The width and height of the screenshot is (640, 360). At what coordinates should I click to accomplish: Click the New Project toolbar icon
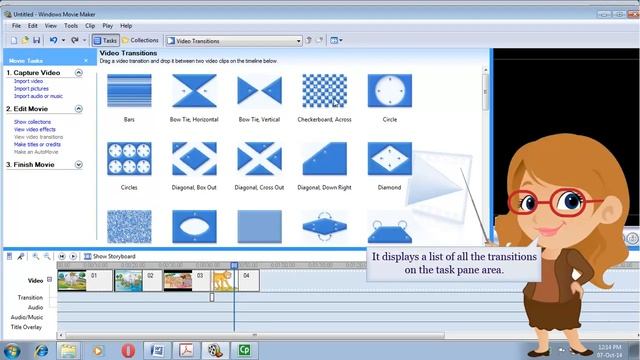point(14,40)
